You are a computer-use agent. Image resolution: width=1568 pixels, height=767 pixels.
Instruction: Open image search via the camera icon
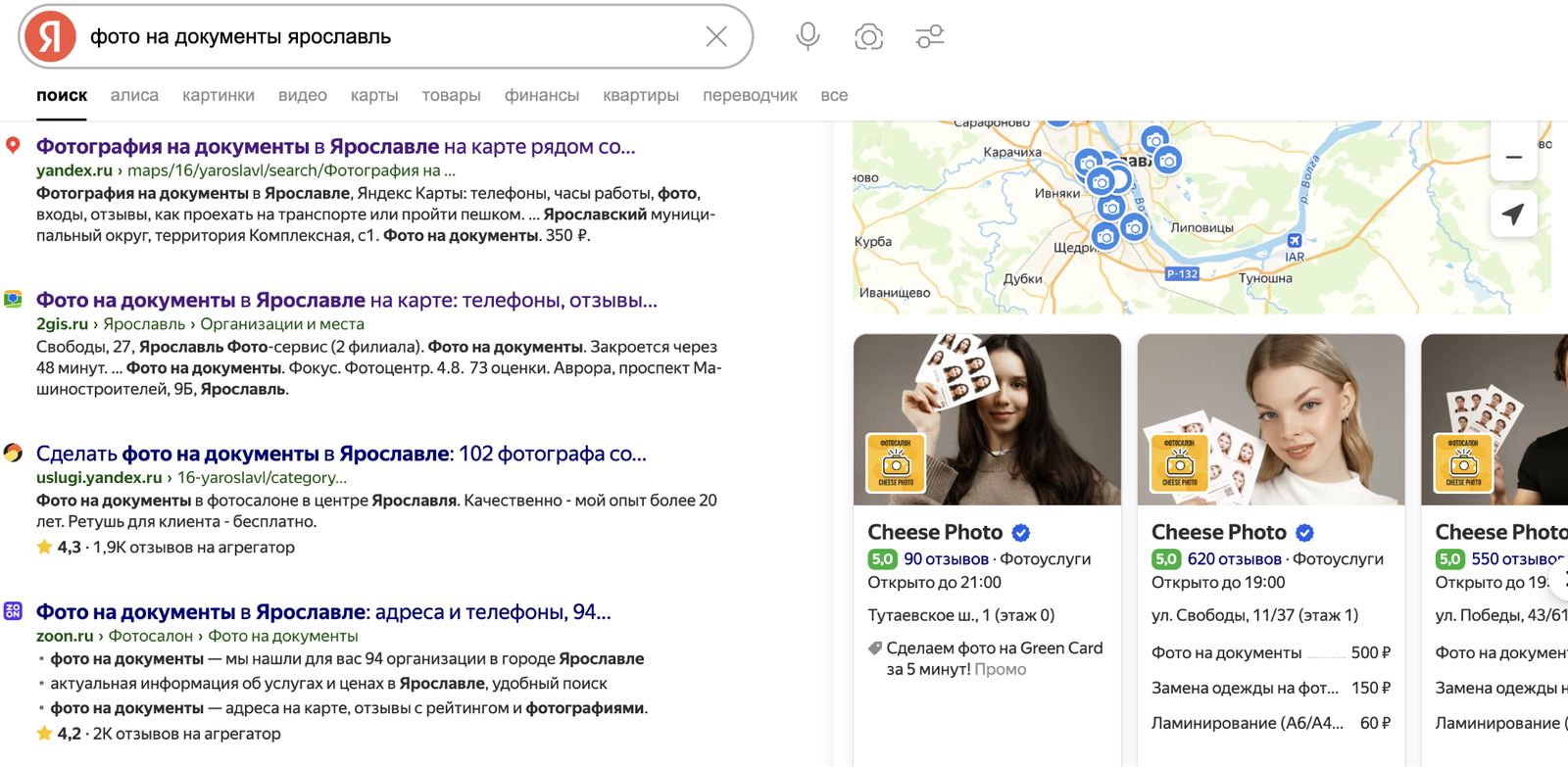point(868,37)
